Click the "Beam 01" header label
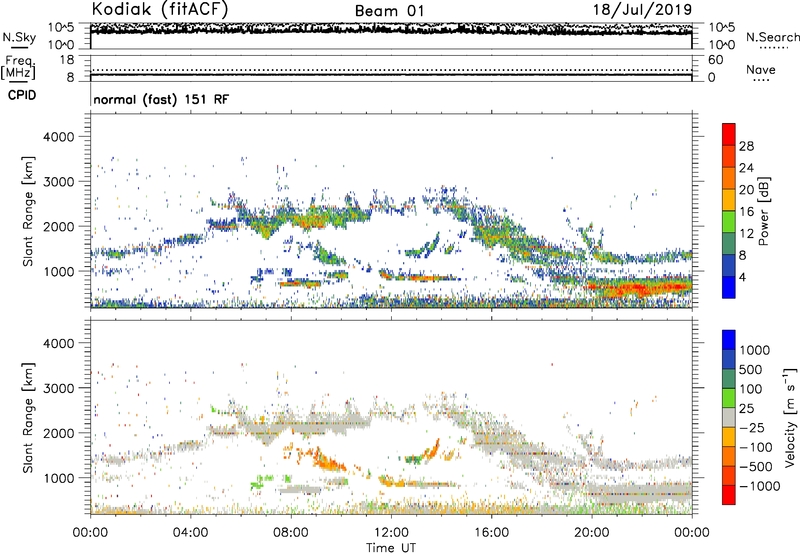 (x=389, y=11)
